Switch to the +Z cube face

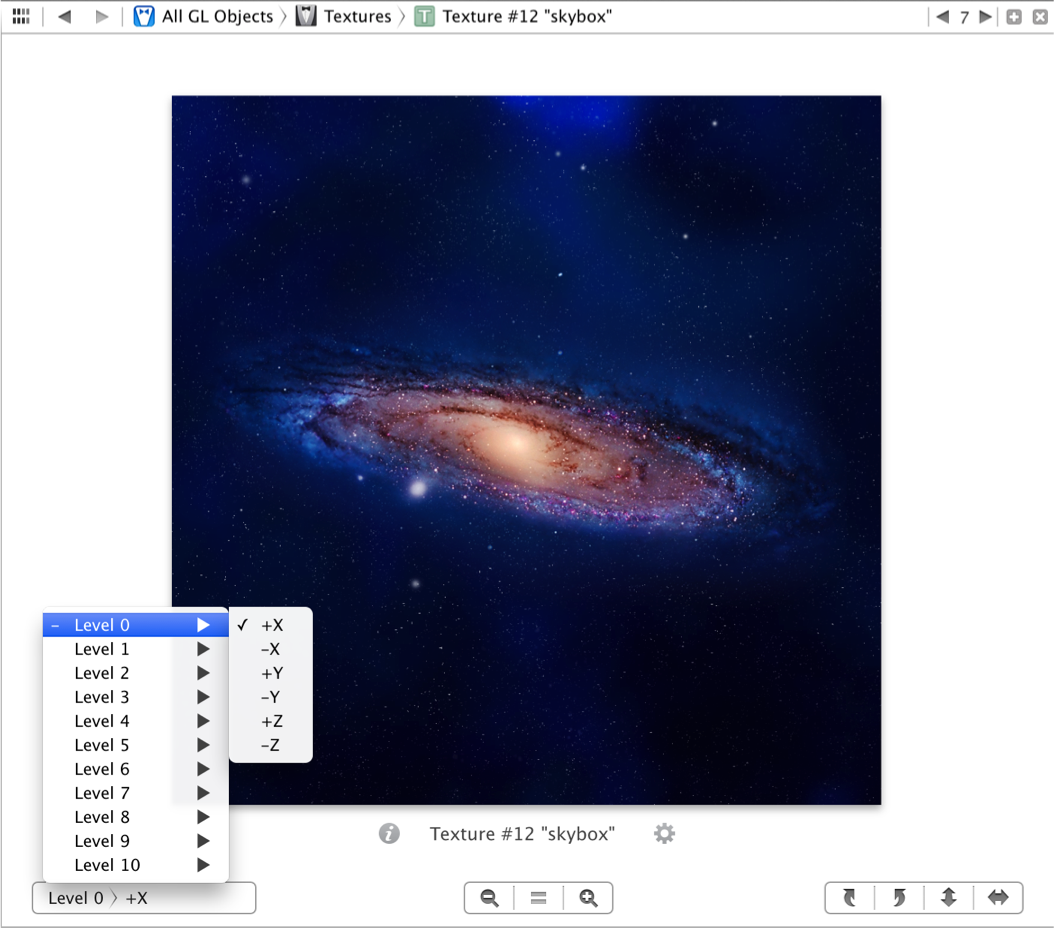tap(271, 721)
